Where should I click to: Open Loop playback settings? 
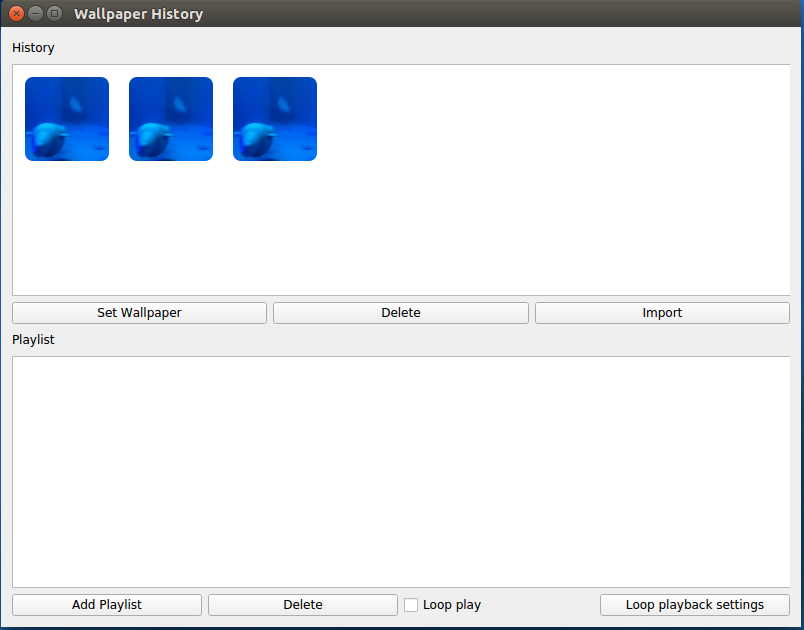coord(695,605)
